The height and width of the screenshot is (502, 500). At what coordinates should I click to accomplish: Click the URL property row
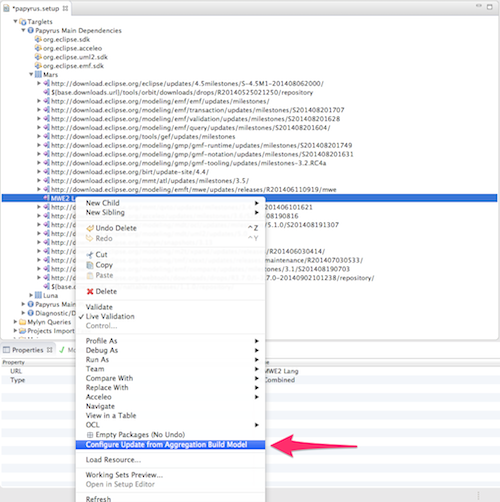250,371
